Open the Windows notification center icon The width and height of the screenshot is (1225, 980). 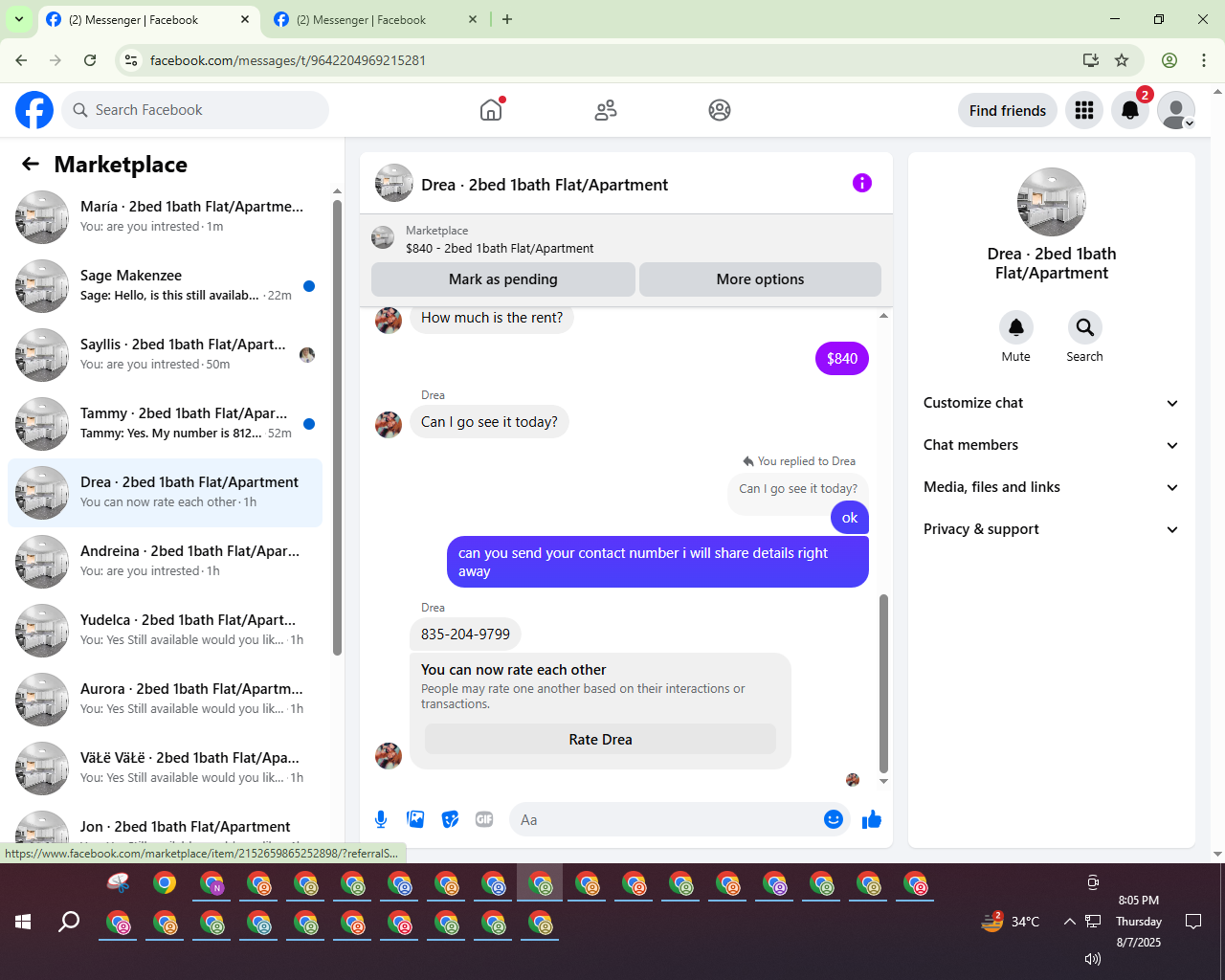click(1193, 922)
